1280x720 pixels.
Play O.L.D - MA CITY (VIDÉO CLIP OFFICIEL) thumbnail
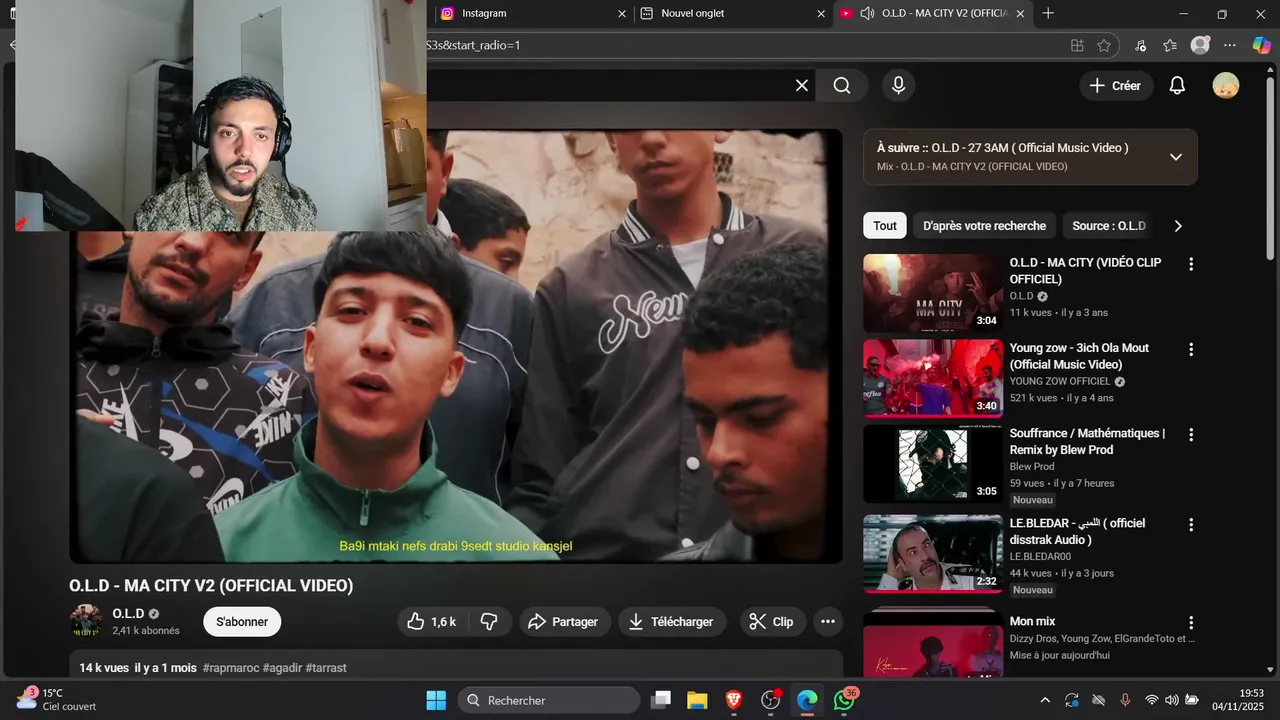click(x=933, y=293)
